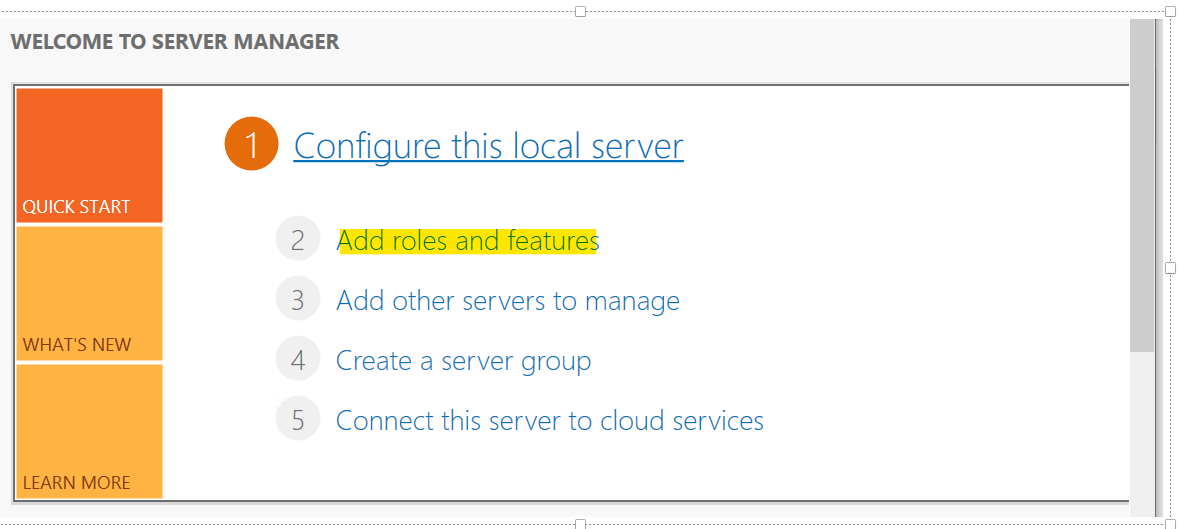Open the Create a server group link

click(463, 360)
